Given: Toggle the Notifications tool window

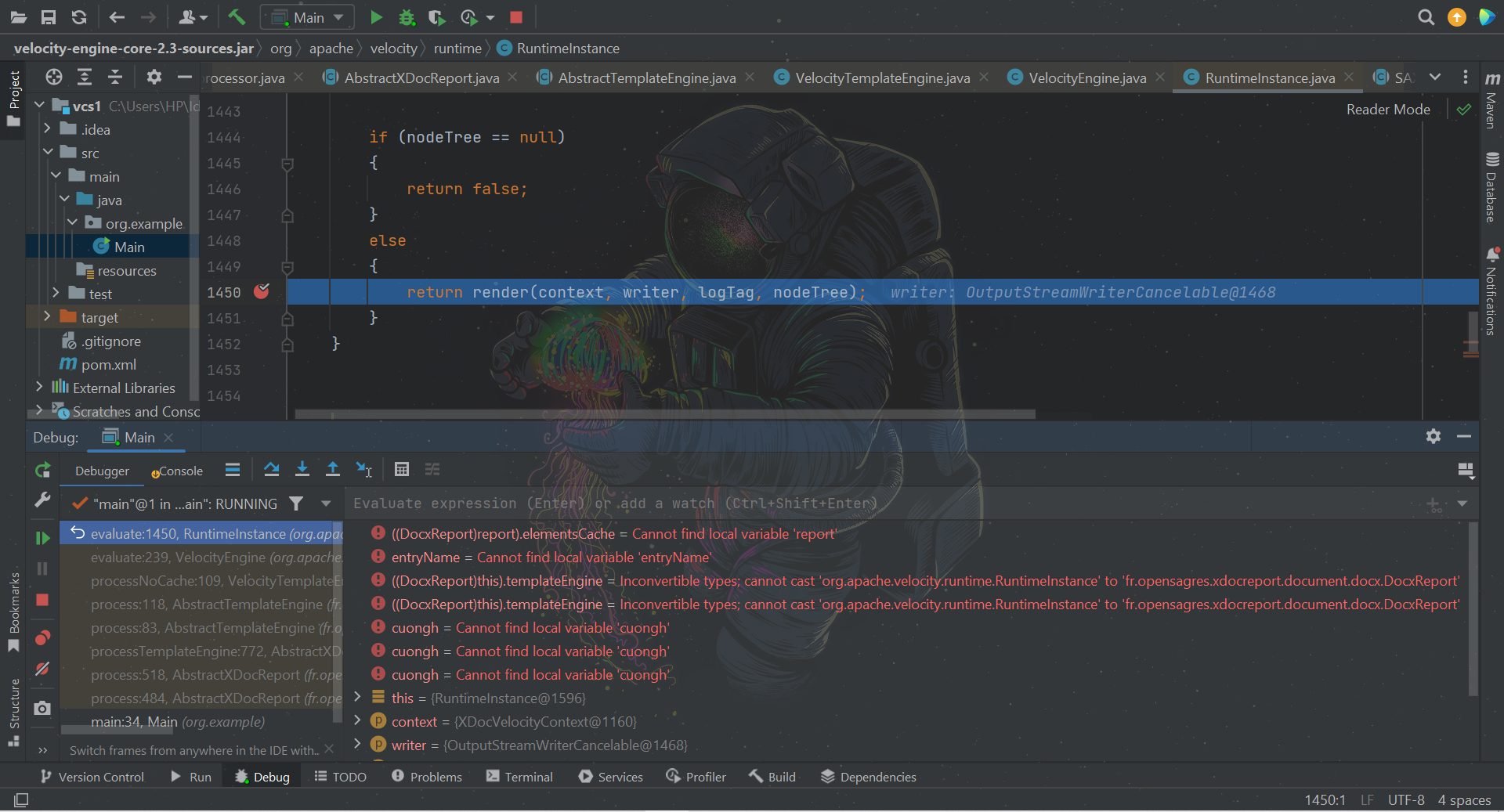Looking at the screenshot, I should (1491, 291).
